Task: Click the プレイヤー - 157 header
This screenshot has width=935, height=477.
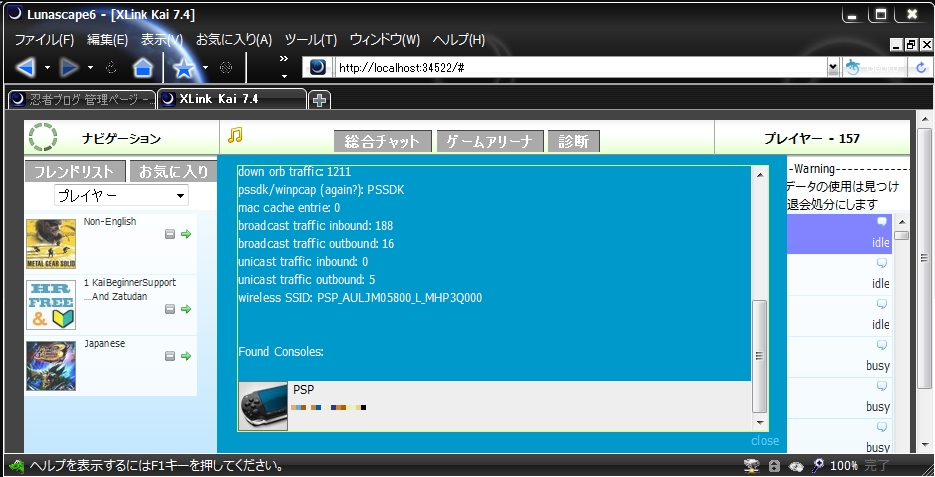Action: pyautogui.click(x=812, y=138)
